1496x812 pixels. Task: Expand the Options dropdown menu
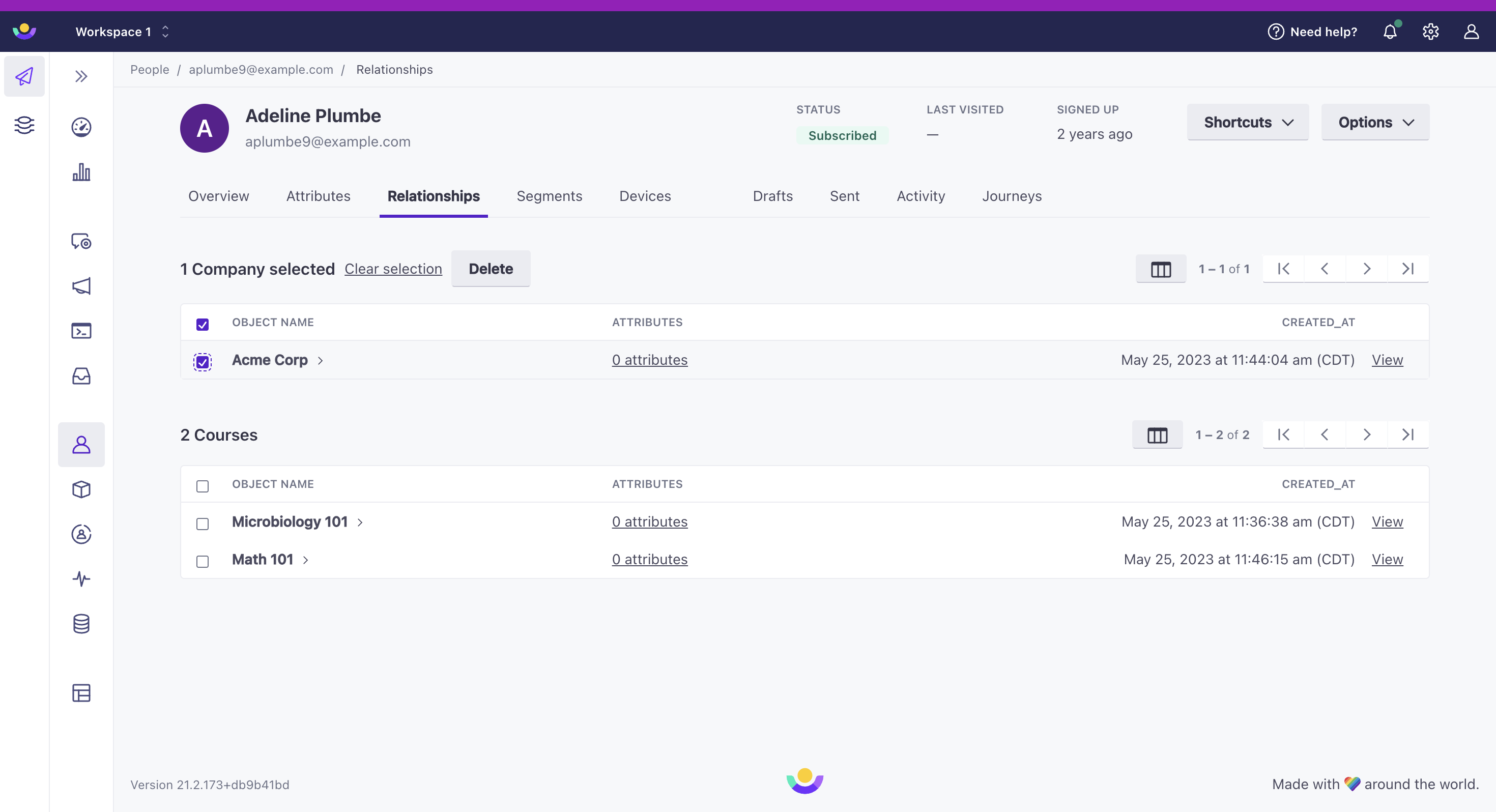[1374, 122]
